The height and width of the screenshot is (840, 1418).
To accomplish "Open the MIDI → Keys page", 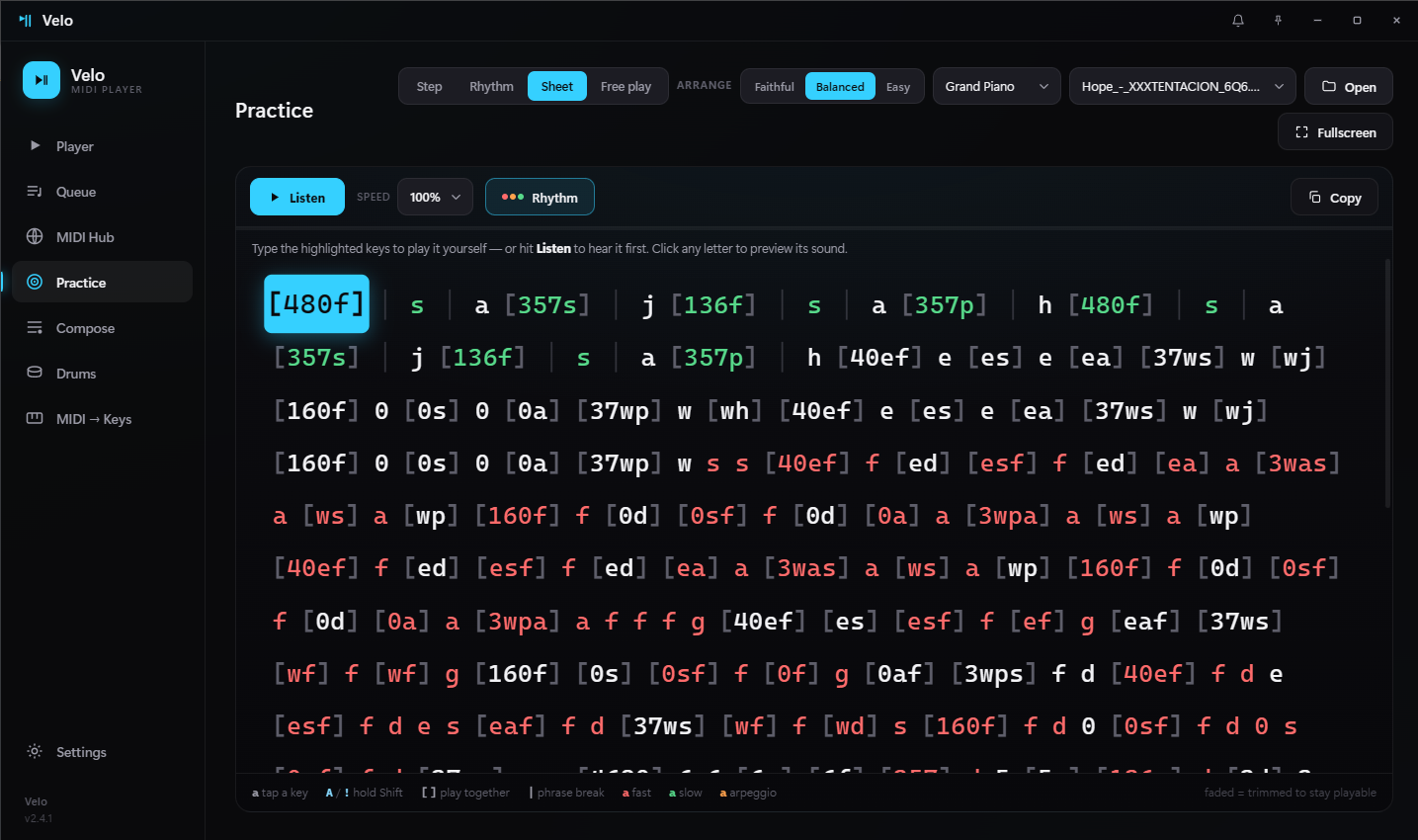I will click(102, 418).
